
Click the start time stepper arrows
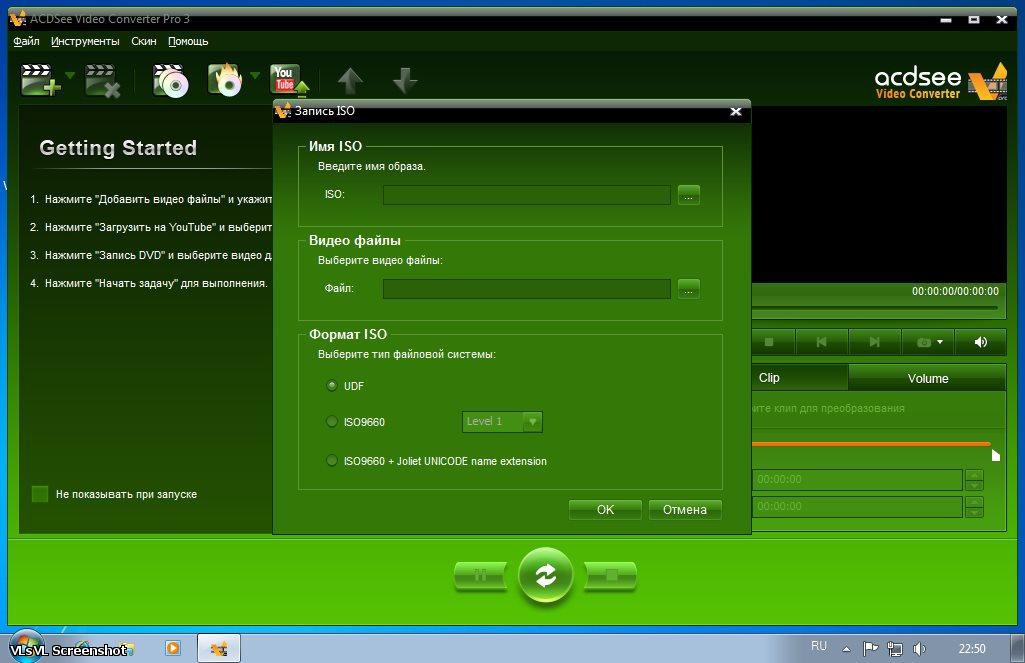pos(974,479)
